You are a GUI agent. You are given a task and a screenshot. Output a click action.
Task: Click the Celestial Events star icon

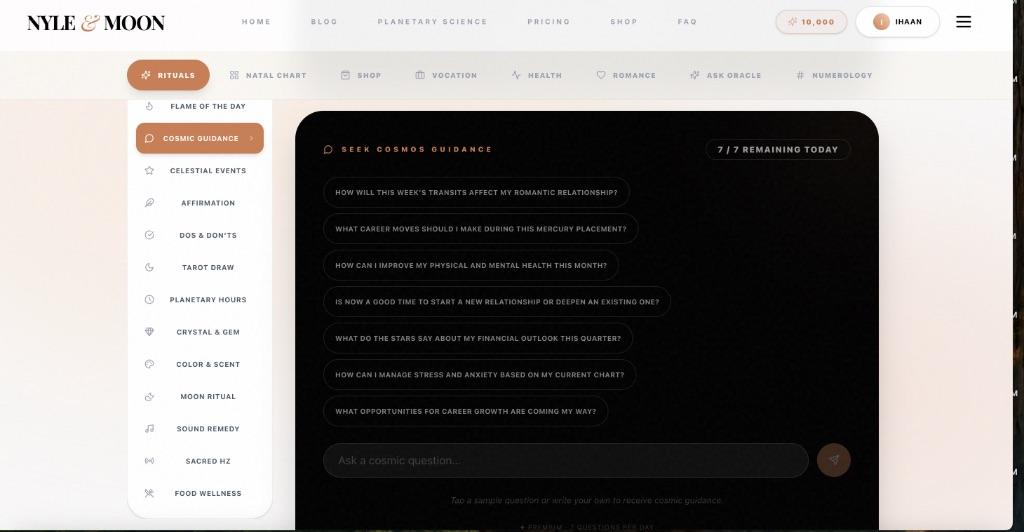tap(150, 170)
